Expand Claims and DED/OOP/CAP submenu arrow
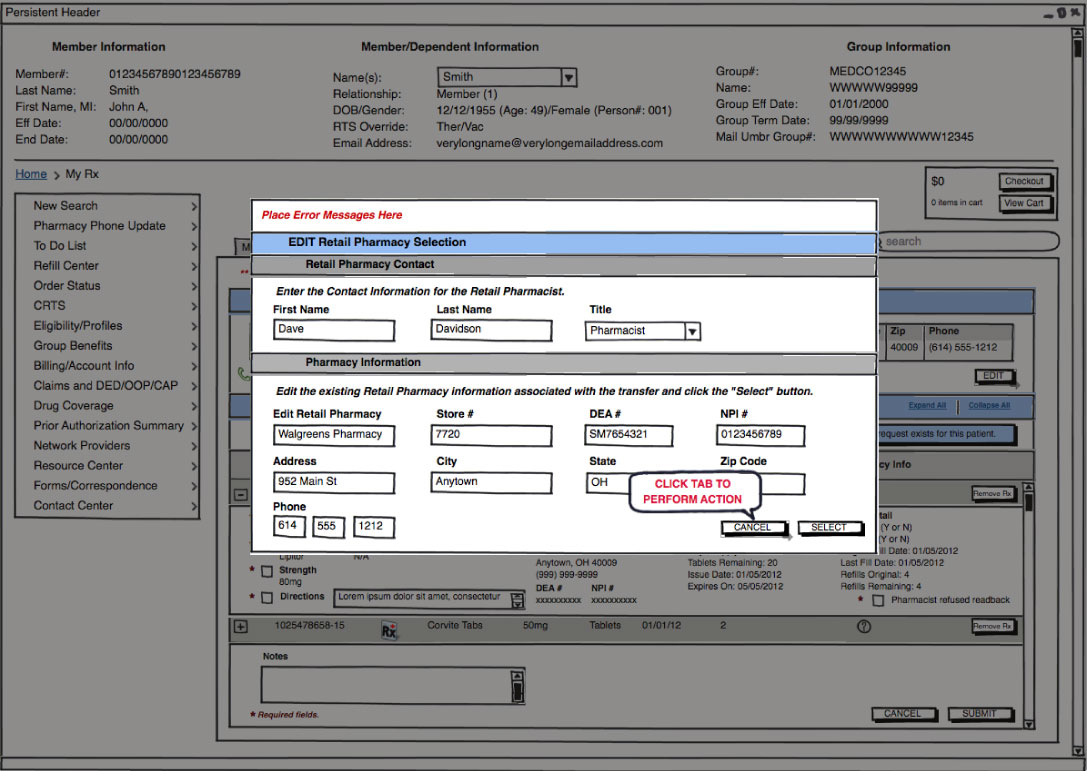Viewport: 1087px width, 771px height. point(194,387)
